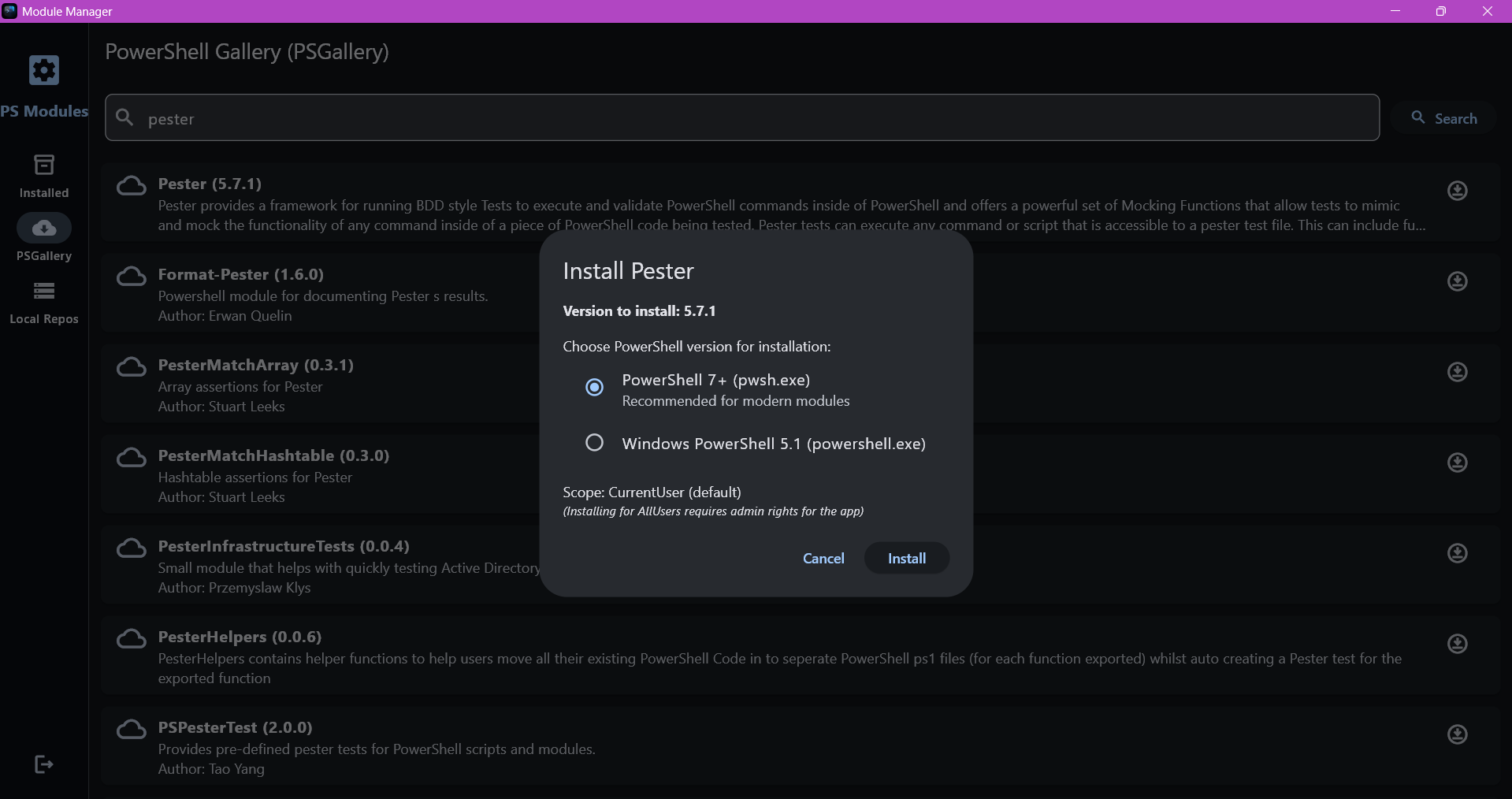Click cloud icon beside PesterInfrastructureTests
Image resolution: width=1512 pixels, height=799 pixels.
click(x=132, y=548)
